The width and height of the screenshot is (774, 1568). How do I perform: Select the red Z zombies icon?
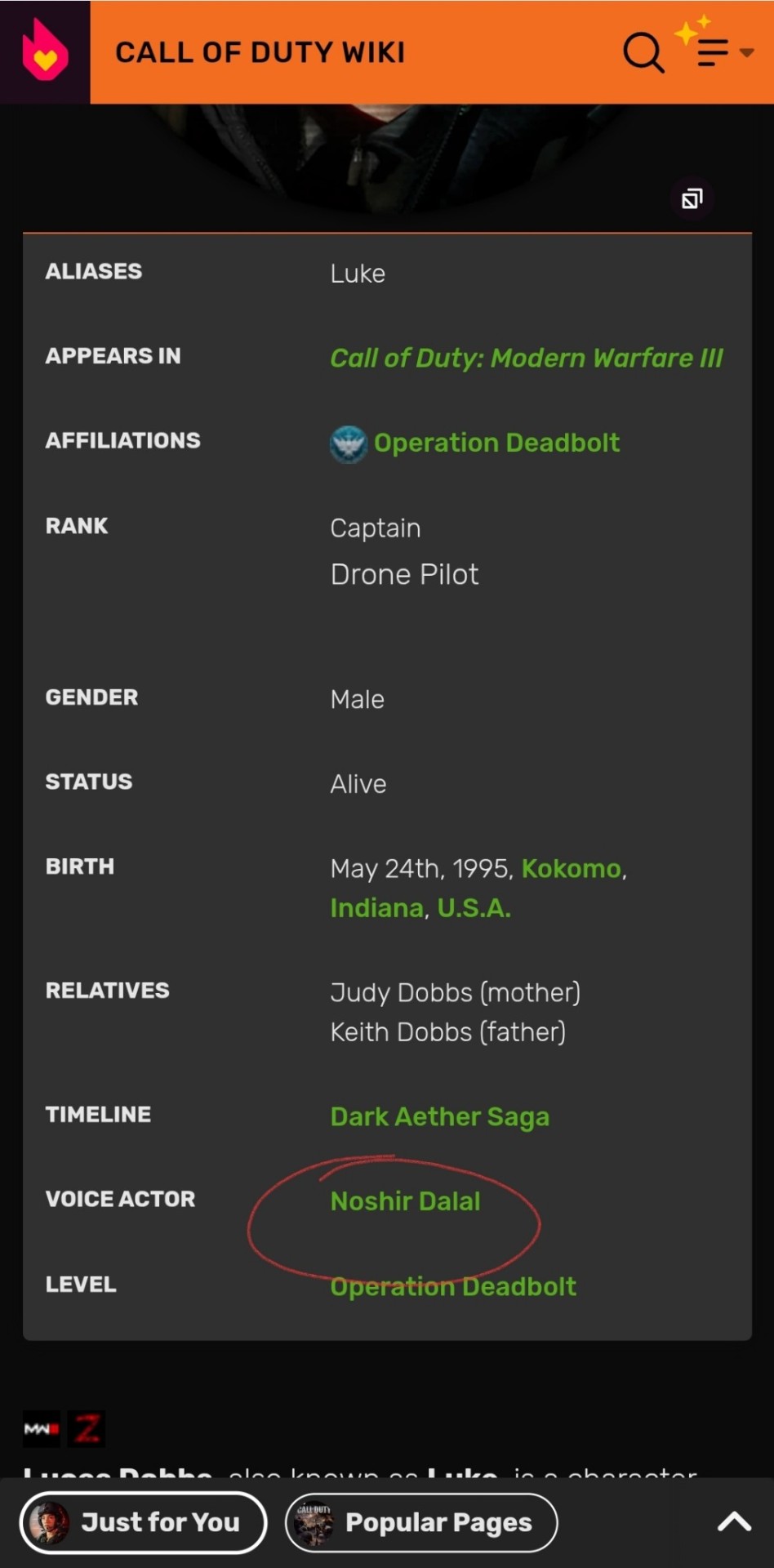(87, 1429)
